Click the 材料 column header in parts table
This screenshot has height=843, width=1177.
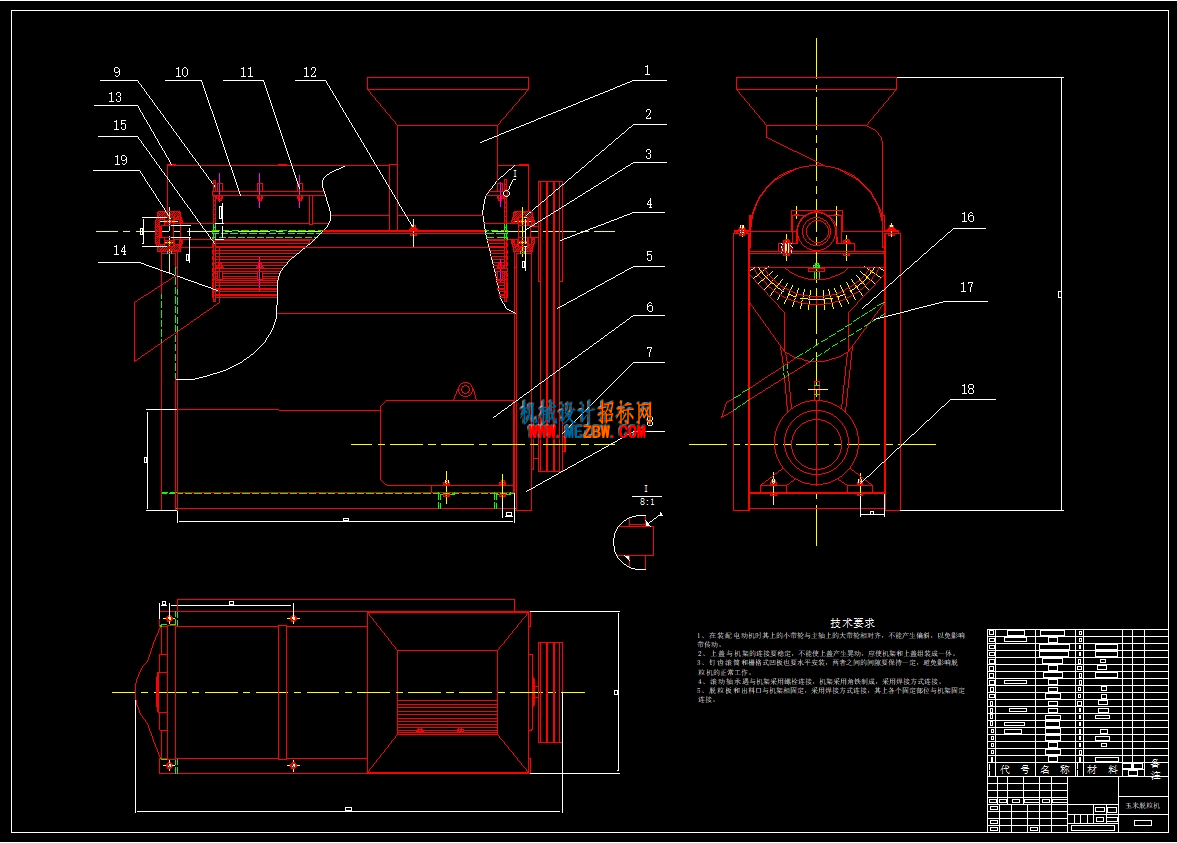(1102, 769)
